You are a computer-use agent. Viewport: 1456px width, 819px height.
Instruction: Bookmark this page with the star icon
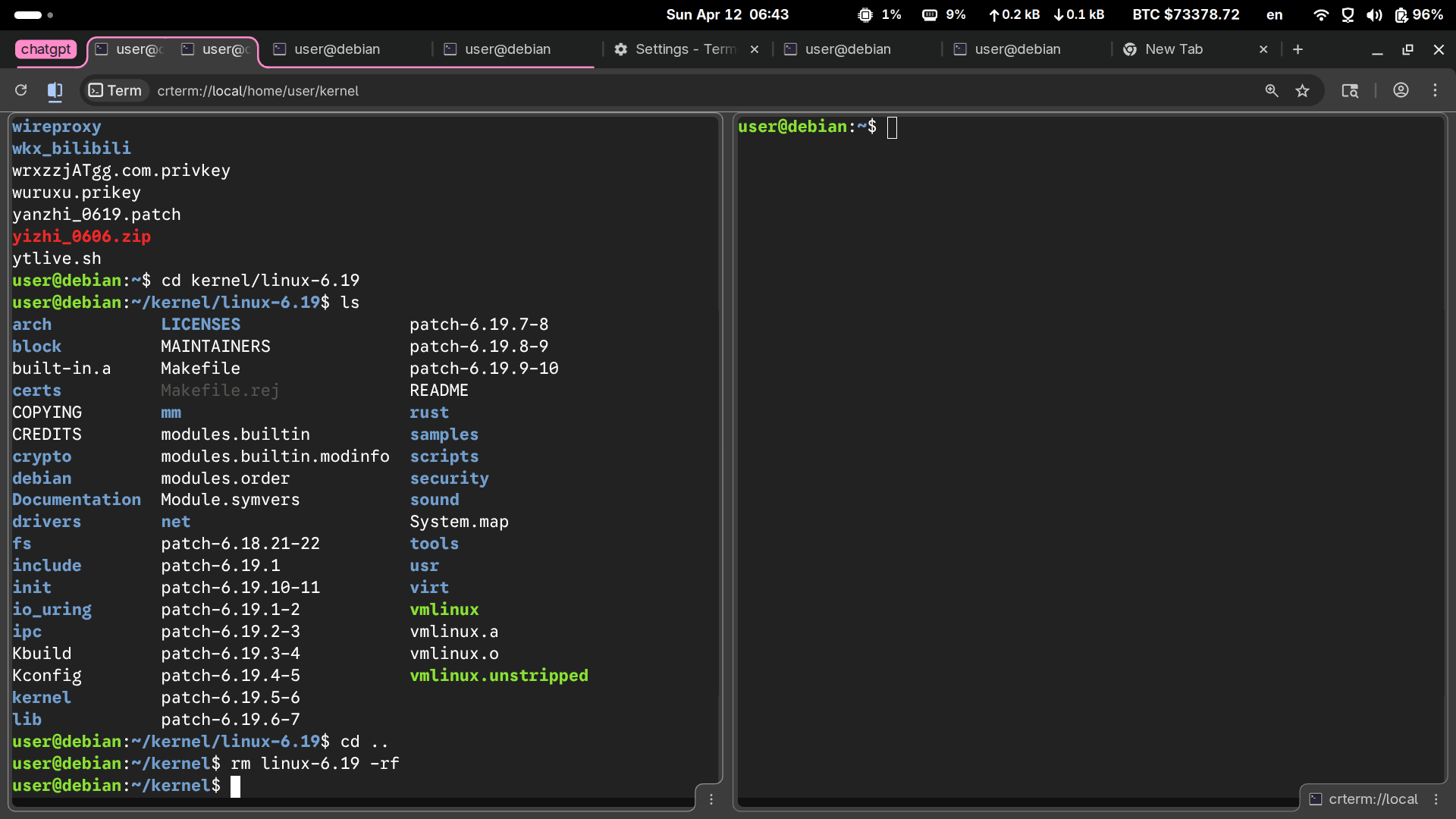coord(1303,91)
